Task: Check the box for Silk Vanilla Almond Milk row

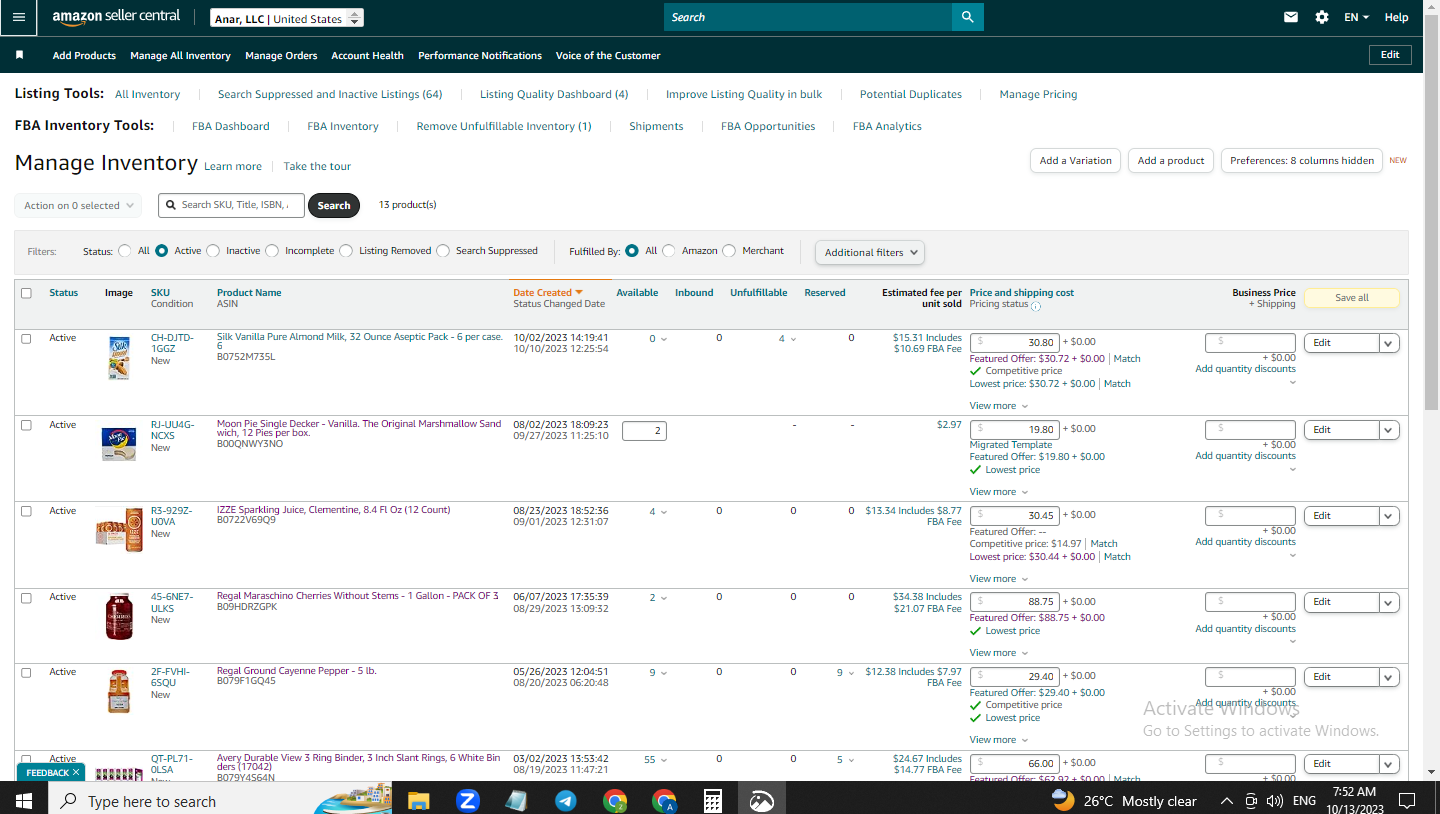Action: point(26,338)
